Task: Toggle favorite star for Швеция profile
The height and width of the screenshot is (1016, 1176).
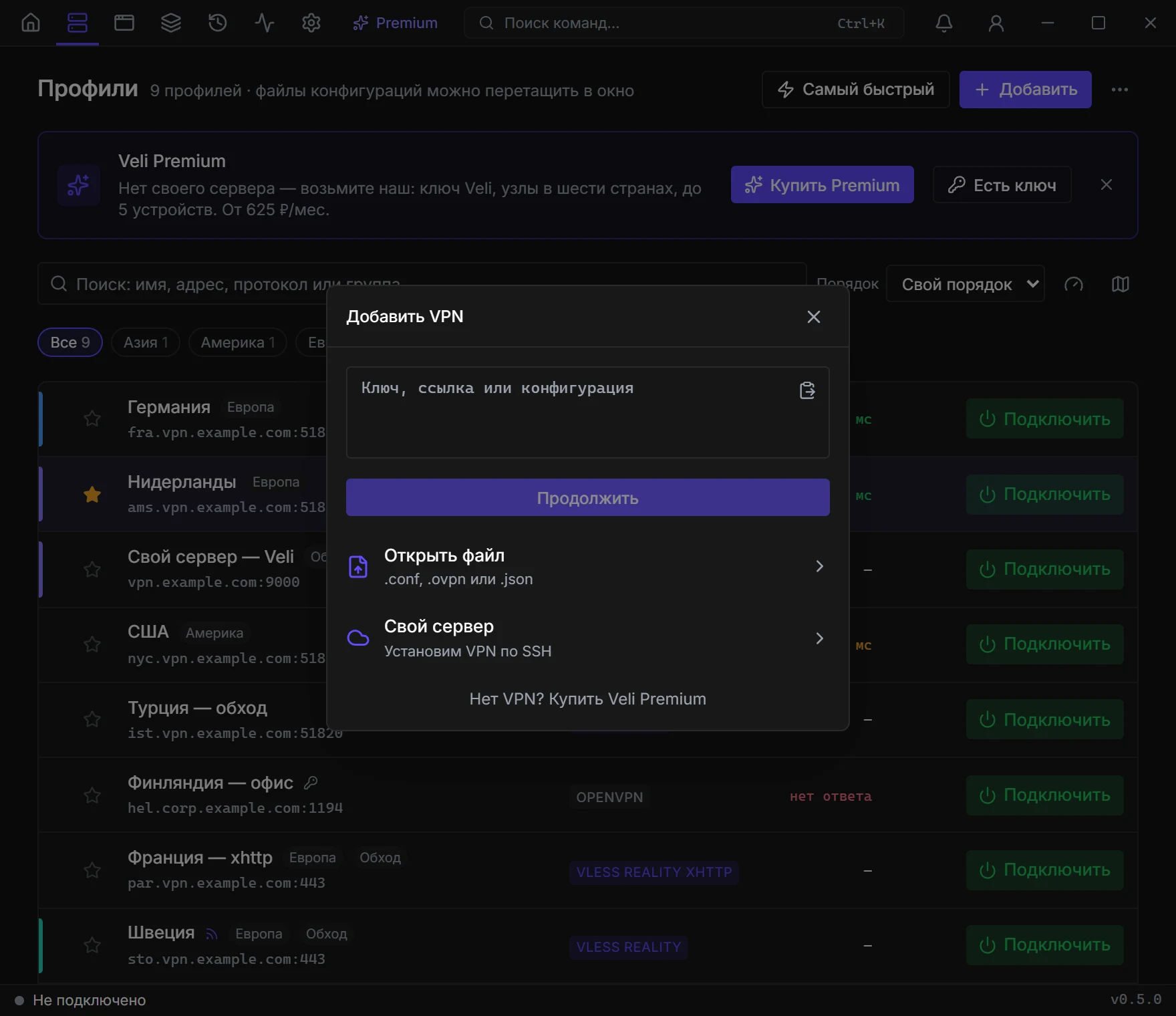Action: click(x=92, y=945)
